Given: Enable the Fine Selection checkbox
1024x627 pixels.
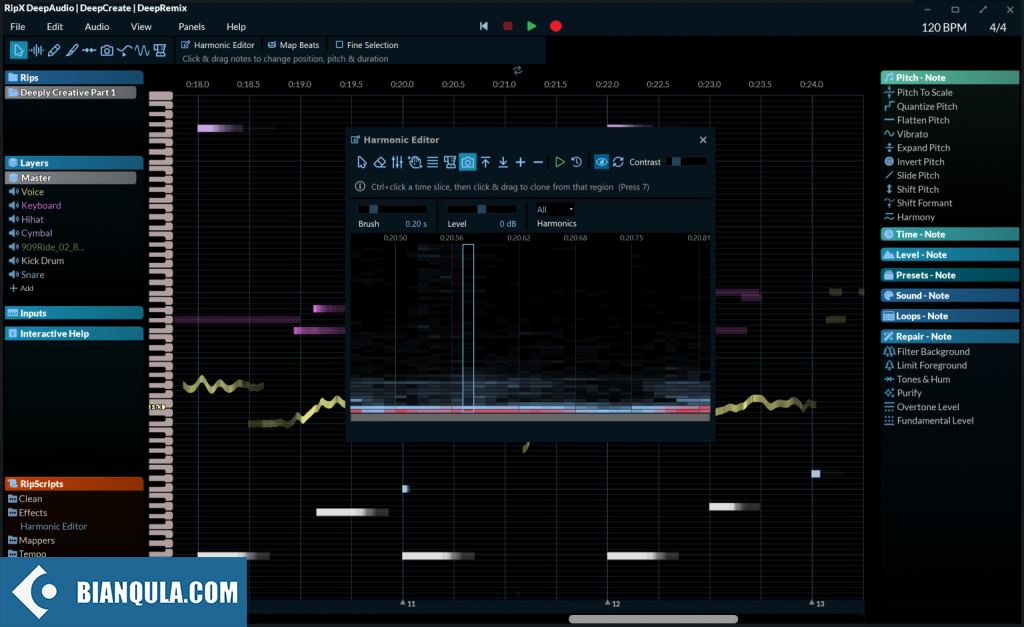Looking at the screenshot, I should (339, 45).
